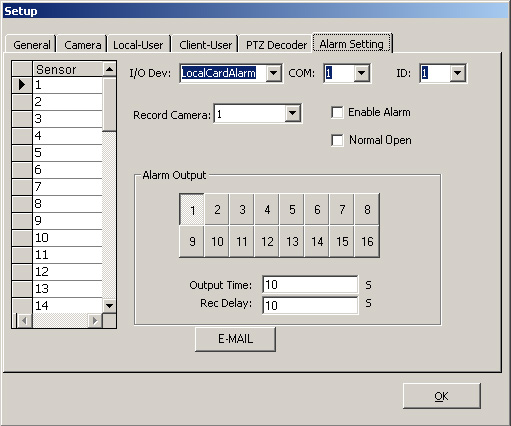Activate alarm output 16
Image resolution: width=511 pixels, height=426 pixels.
pos(367,241)
